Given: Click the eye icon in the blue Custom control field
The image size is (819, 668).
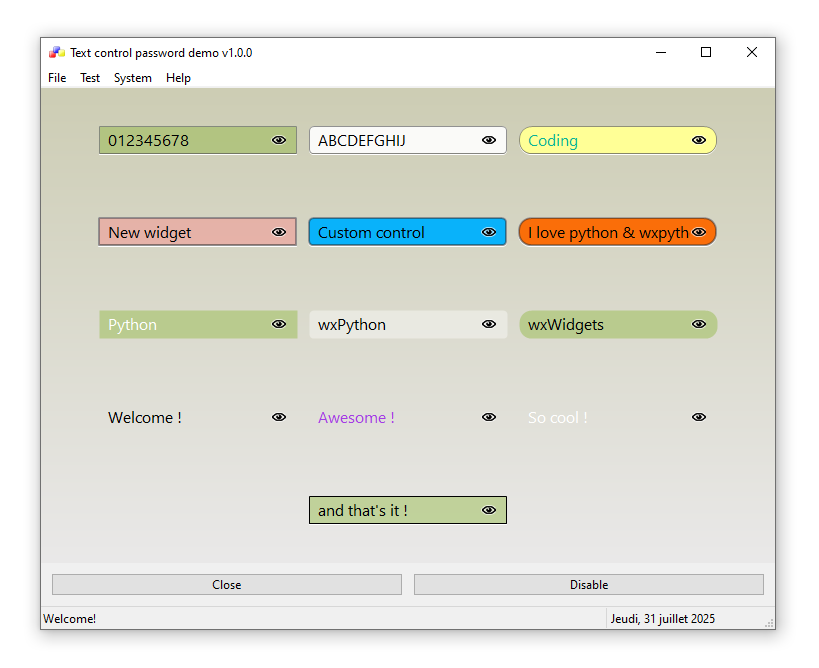Looking at the screenshot, I should [489, 233].
